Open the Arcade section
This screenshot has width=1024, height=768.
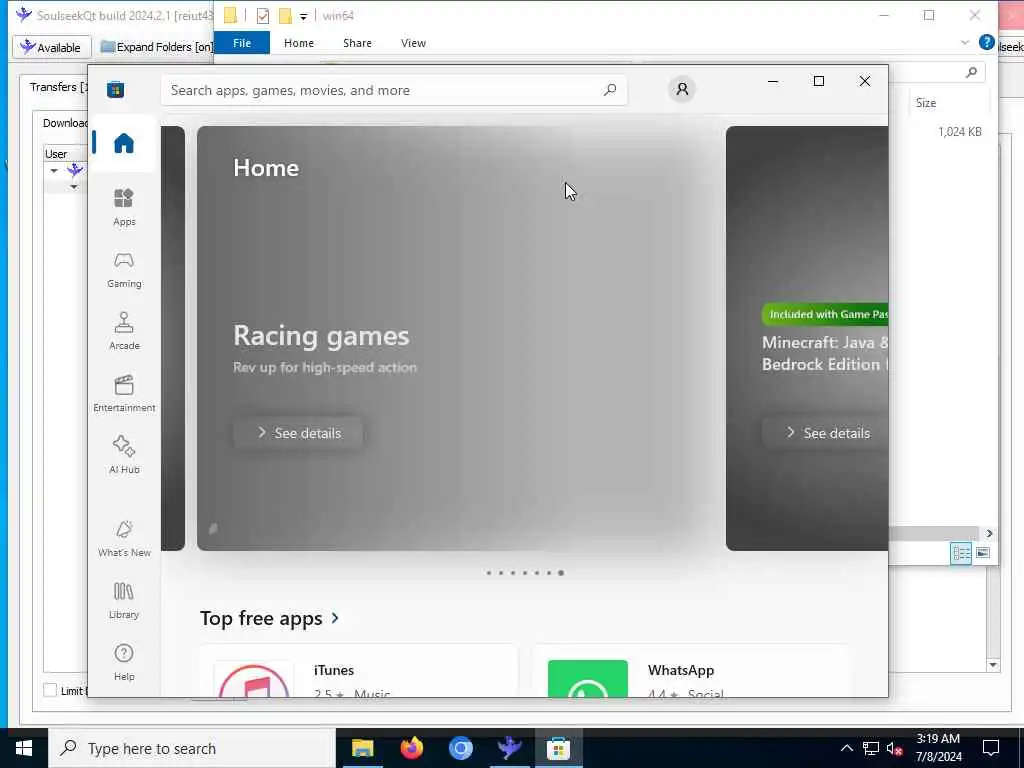pyautogui.click(x=123, y=332)
